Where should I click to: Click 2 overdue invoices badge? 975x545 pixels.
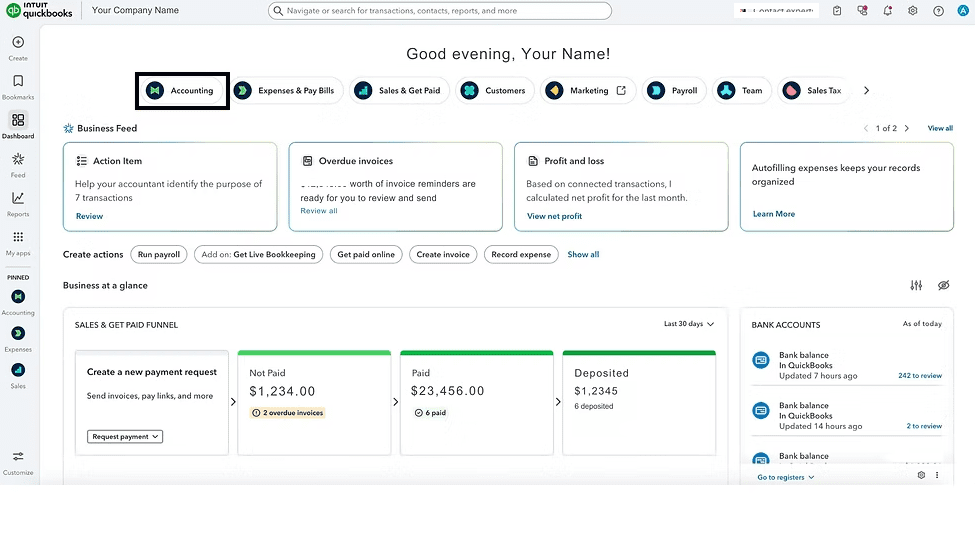(287, 412)
